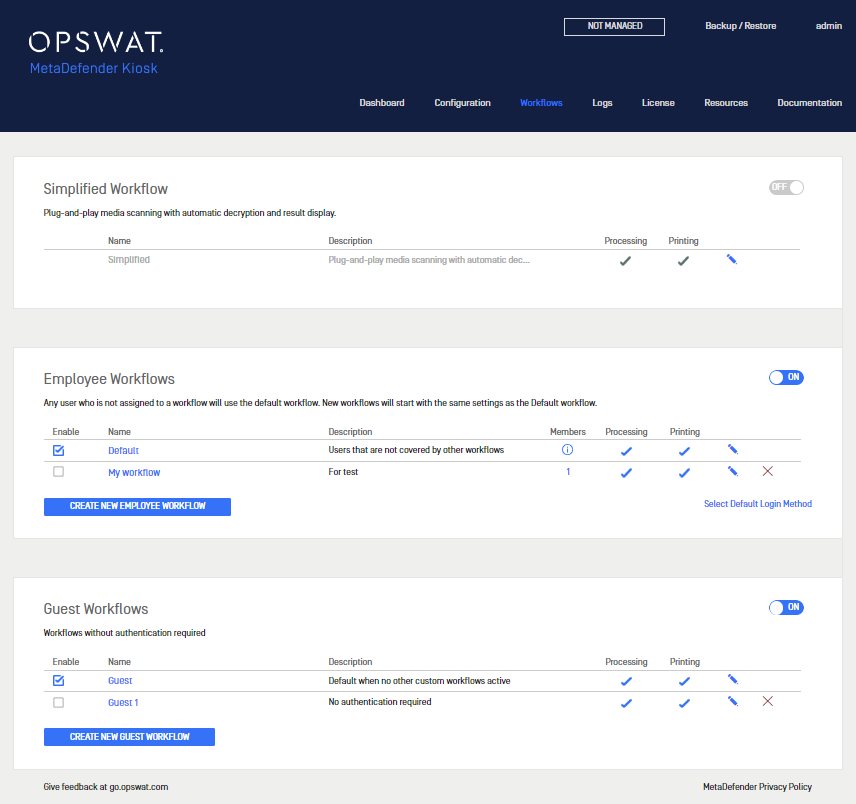
Task: Edit the My workflow pencil icon
Action: [733, 471]
